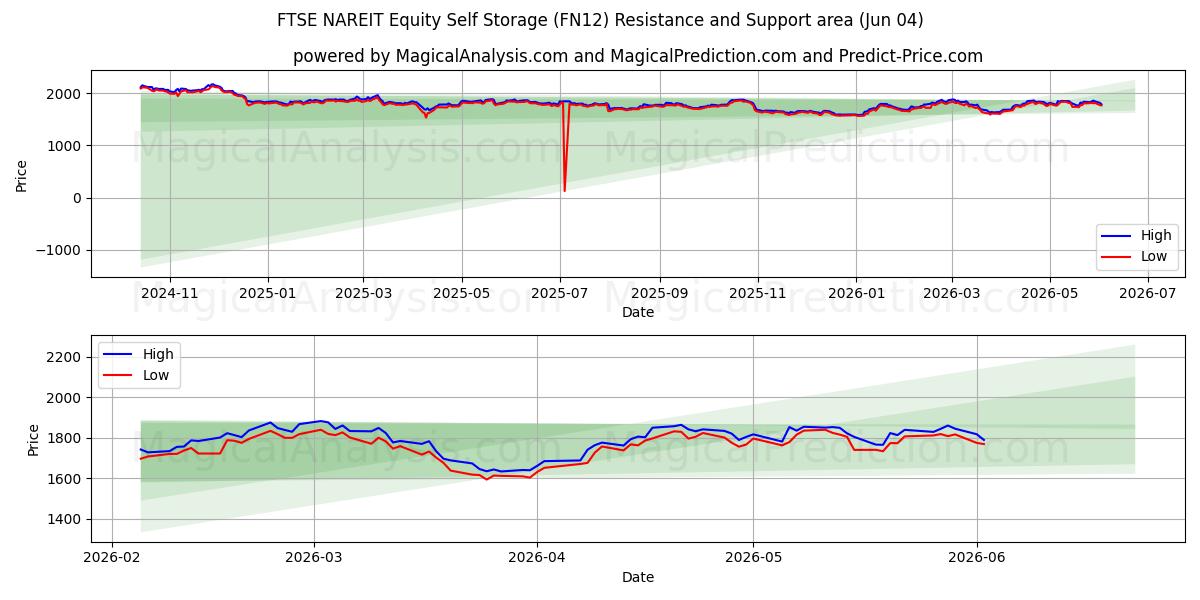Click the '2026-04' date label on bottom chart axis
The width and height of the screenshot is (1200, 600).
click(x=537, y=559)
